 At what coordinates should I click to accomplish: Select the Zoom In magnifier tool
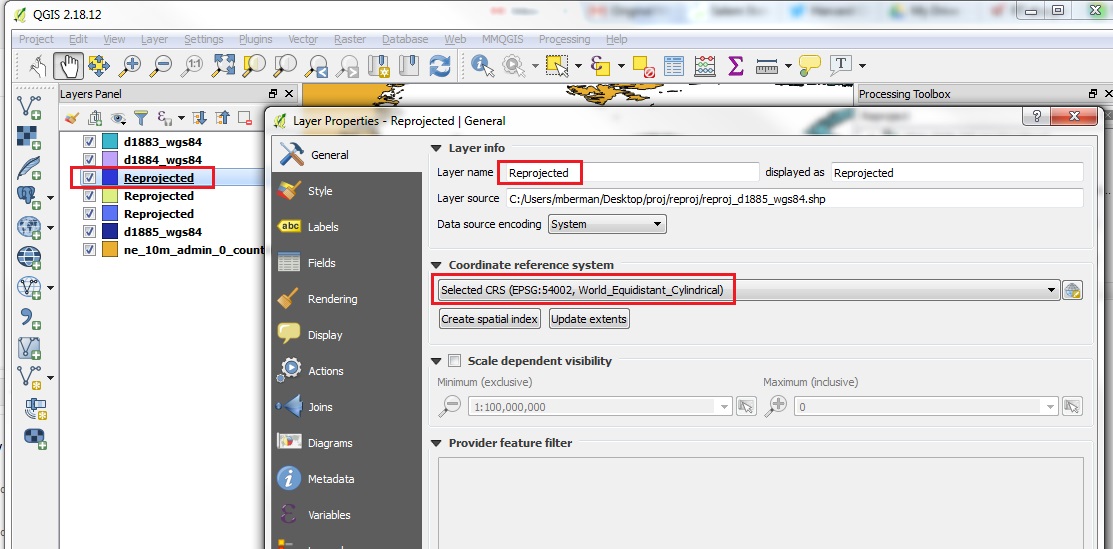pyautogui.click(x=129, y=66)
